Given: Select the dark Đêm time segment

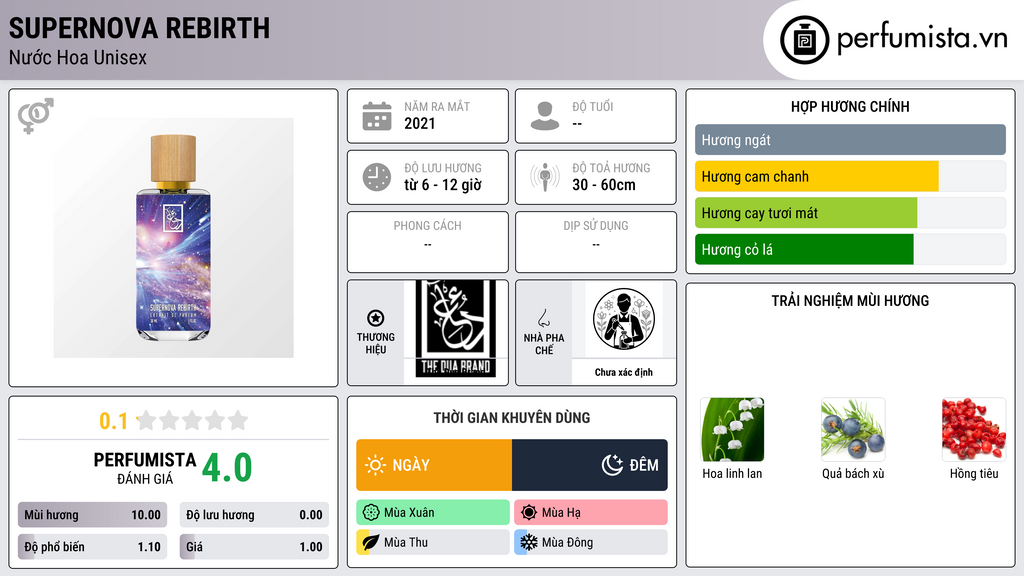Looking at the screenshot, I should point(590,465).
